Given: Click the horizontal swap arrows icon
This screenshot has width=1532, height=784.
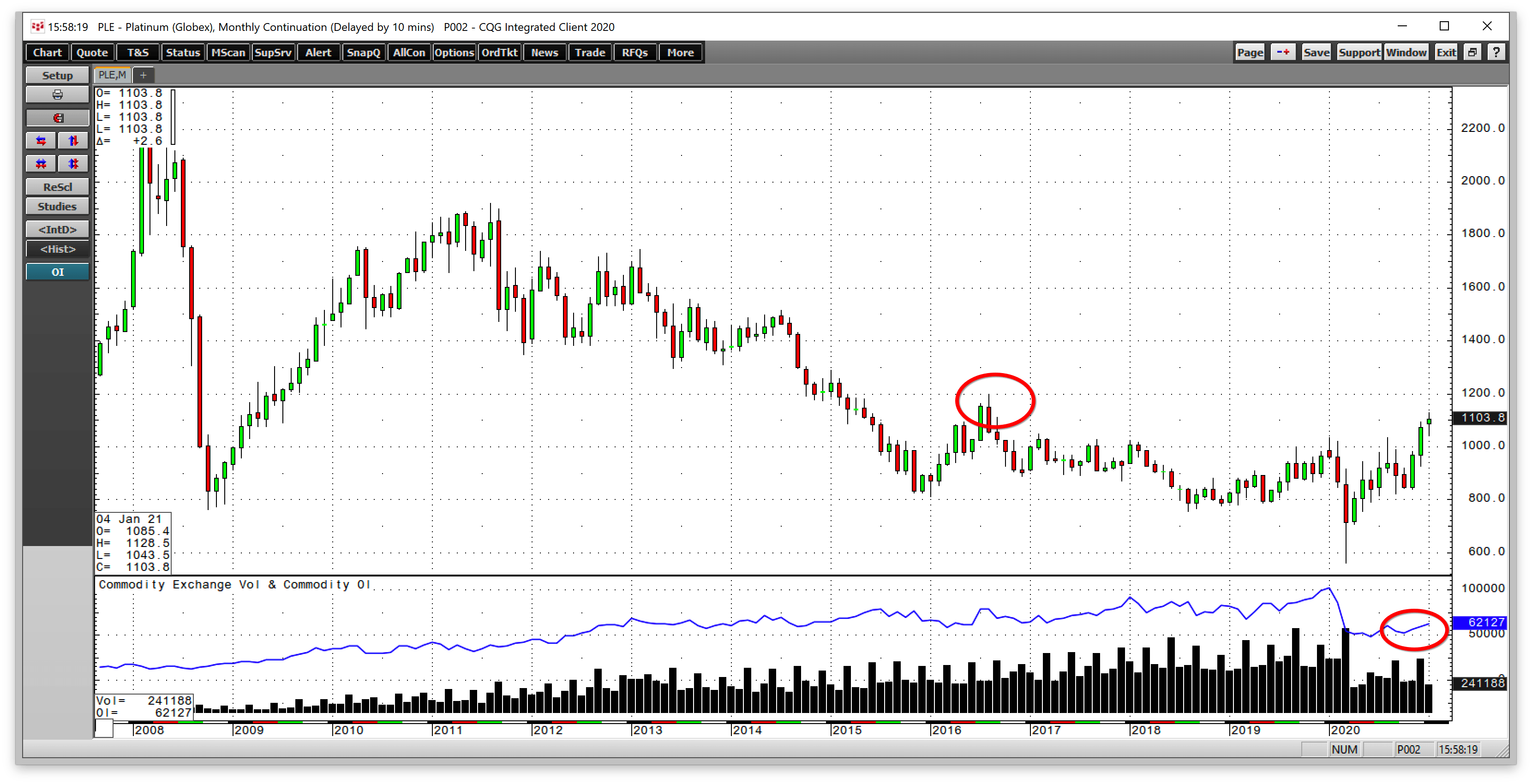Looking at the screenshot, I should coord(41,141).
